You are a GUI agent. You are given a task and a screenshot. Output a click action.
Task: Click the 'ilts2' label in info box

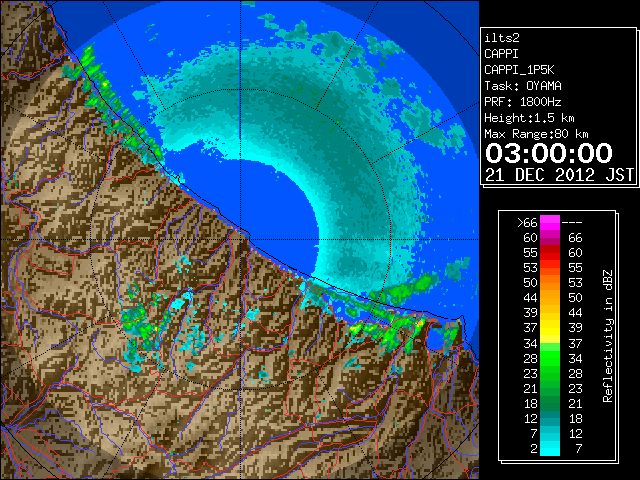coord(502,38)
